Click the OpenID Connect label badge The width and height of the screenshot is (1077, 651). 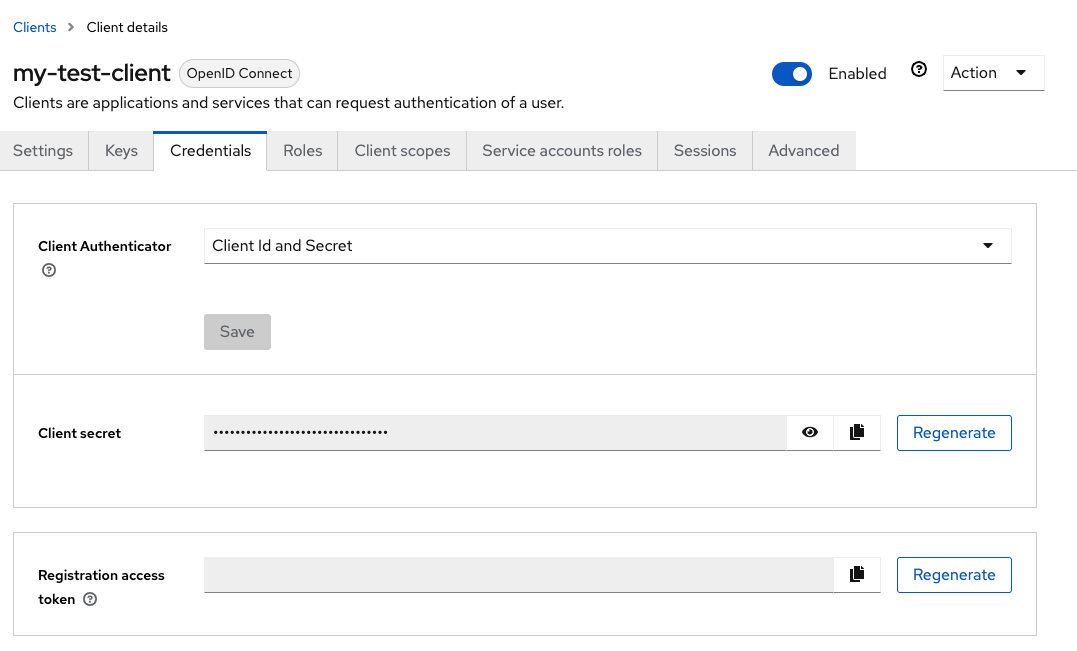(239, 73)
